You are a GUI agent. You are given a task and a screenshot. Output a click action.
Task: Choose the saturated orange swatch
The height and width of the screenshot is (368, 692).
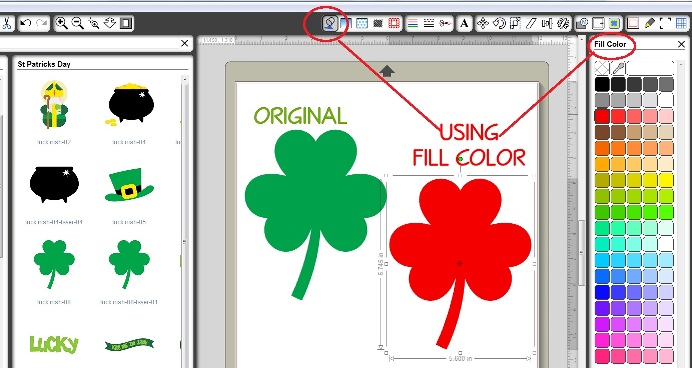coord(602,148)
